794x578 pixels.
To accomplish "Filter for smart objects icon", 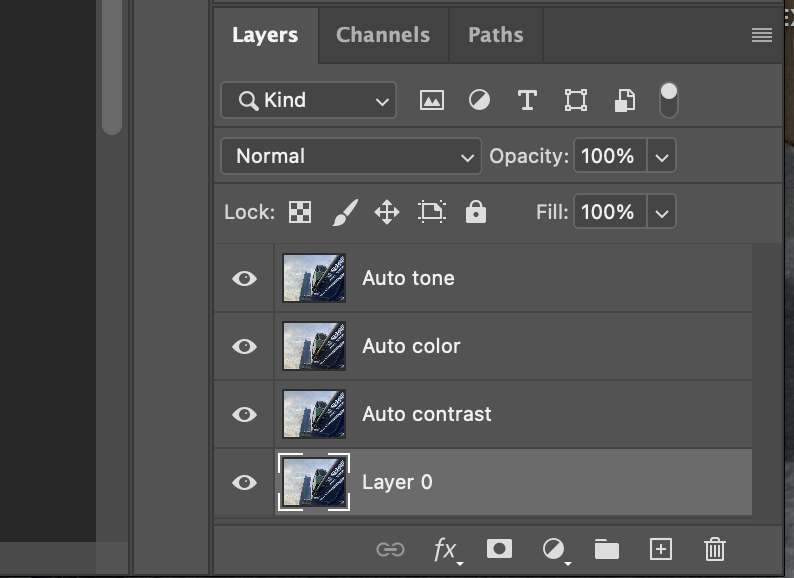I will coord(624,100).
